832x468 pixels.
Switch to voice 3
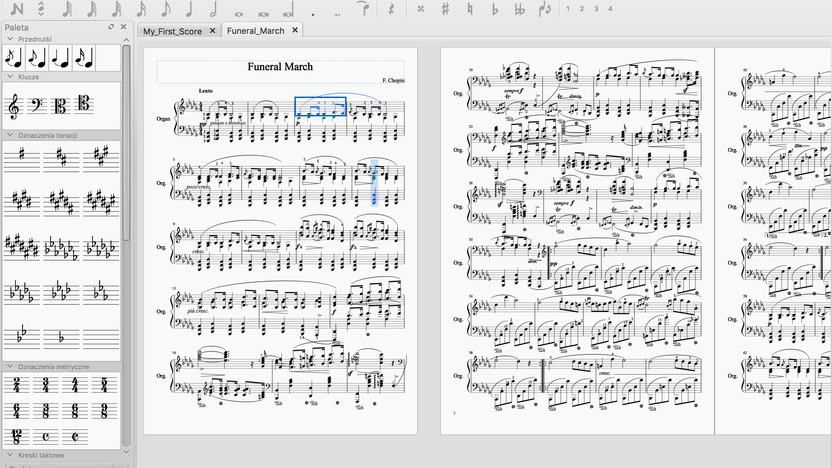[x=596, y=8]
